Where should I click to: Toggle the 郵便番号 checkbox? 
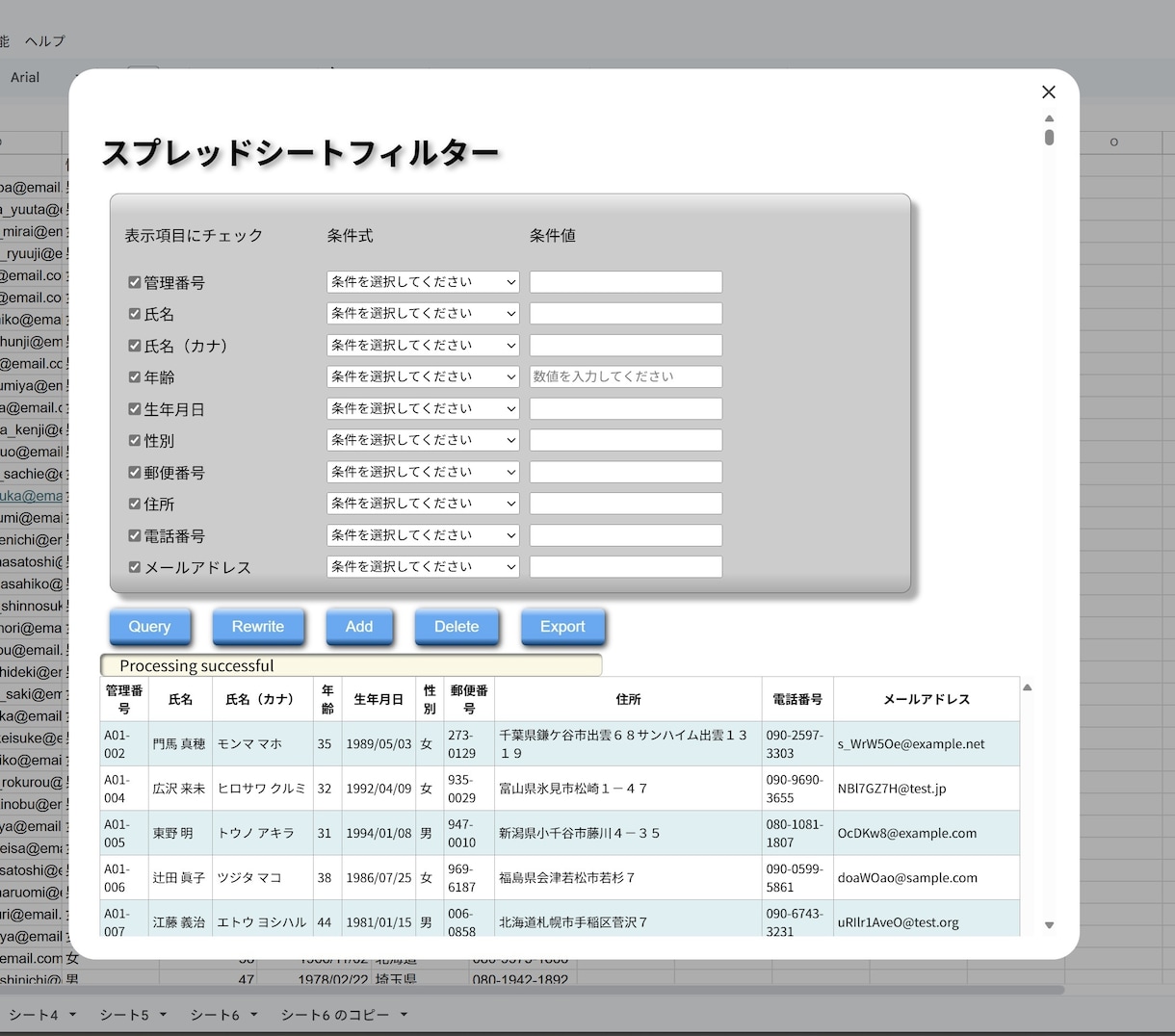[135, 473]
